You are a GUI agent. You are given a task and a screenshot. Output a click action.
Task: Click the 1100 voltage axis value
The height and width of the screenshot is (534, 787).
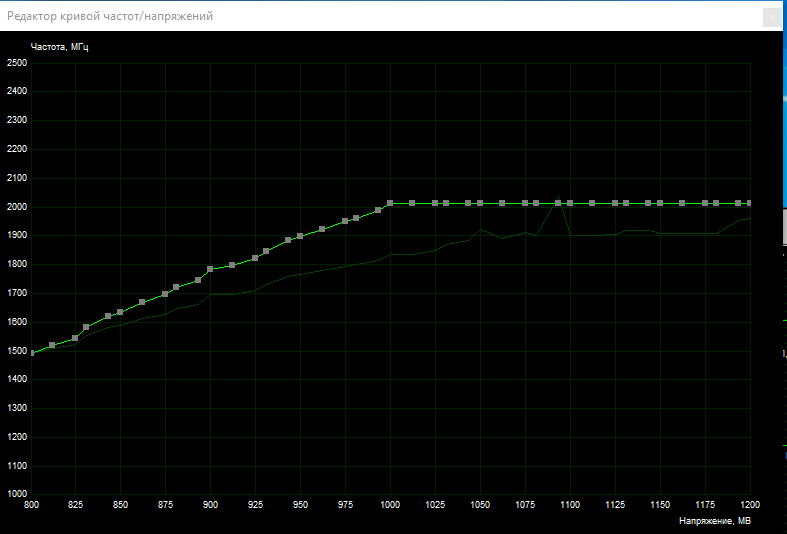pos(570,505)
